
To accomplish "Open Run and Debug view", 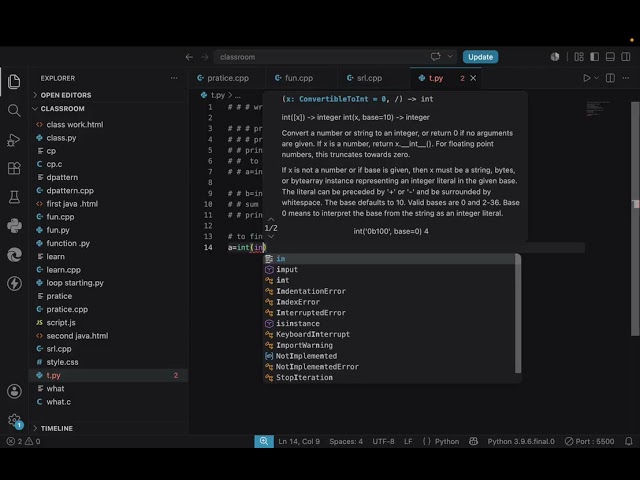I will pyautogui.click(x=14, y=140).
